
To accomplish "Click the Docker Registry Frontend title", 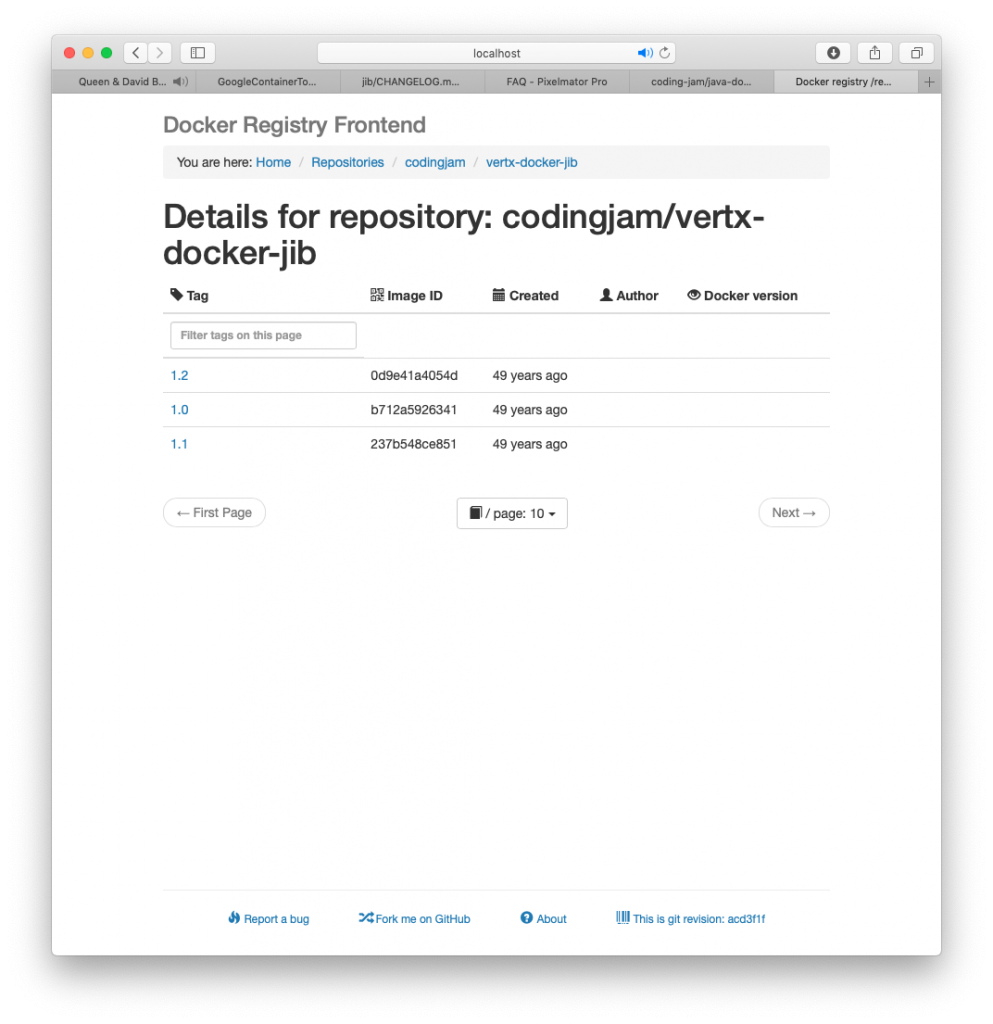I will [294, 125].
